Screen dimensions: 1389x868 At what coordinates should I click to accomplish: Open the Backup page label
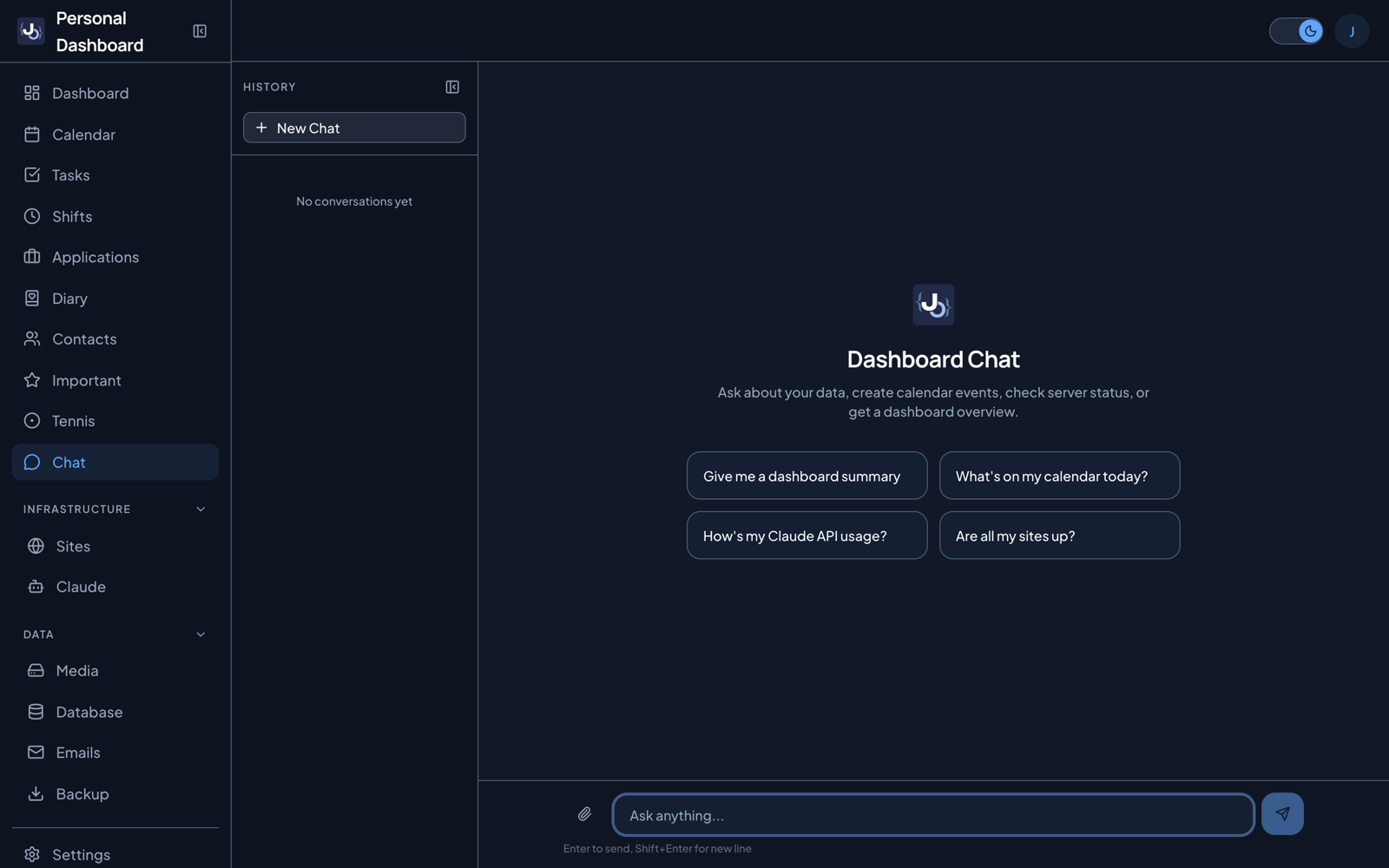pos(82,794)
